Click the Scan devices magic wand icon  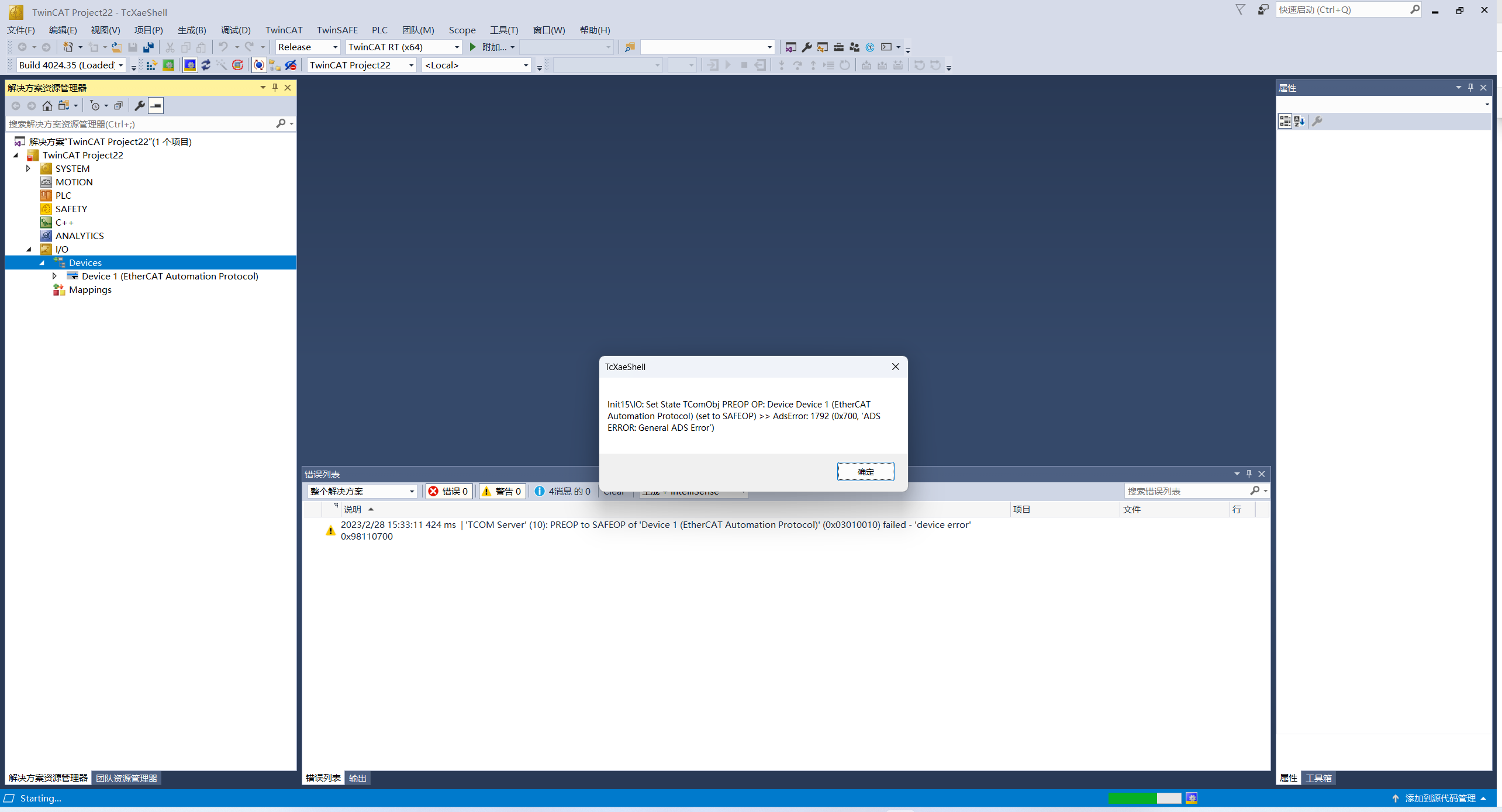(222, 65)
